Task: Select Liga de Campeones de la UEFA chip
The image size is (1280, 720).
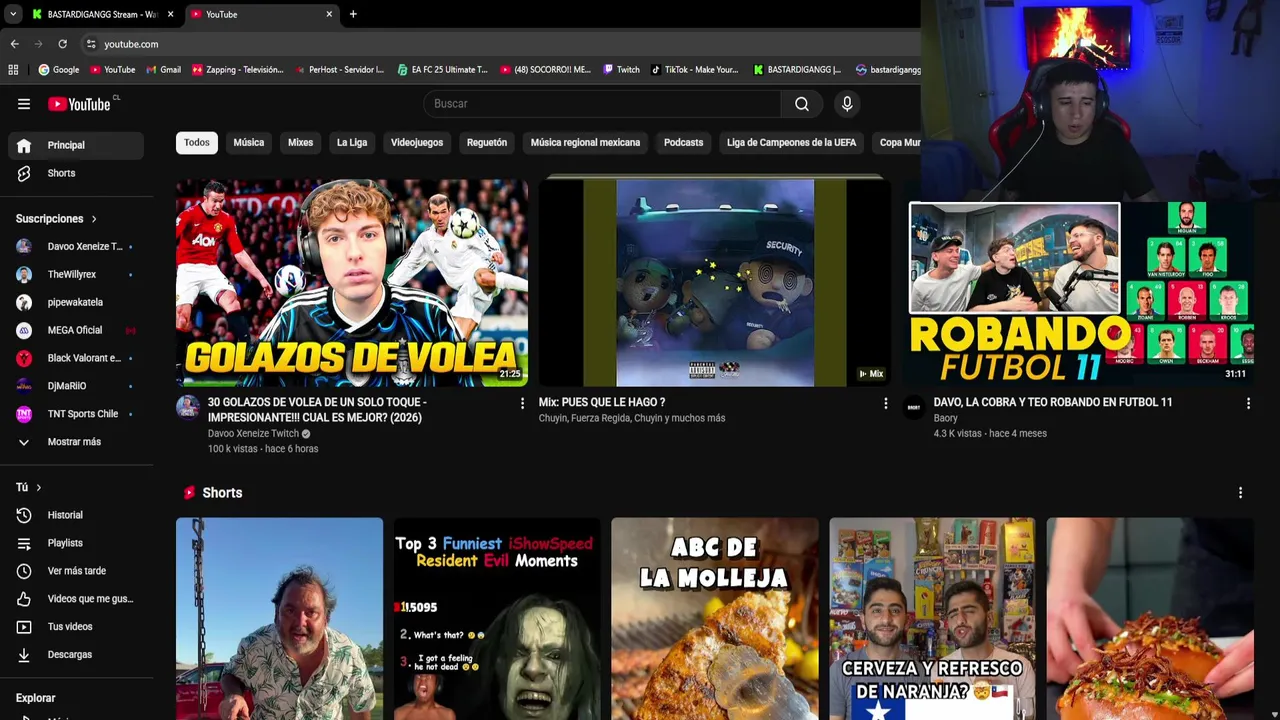Action: point(791,143)
